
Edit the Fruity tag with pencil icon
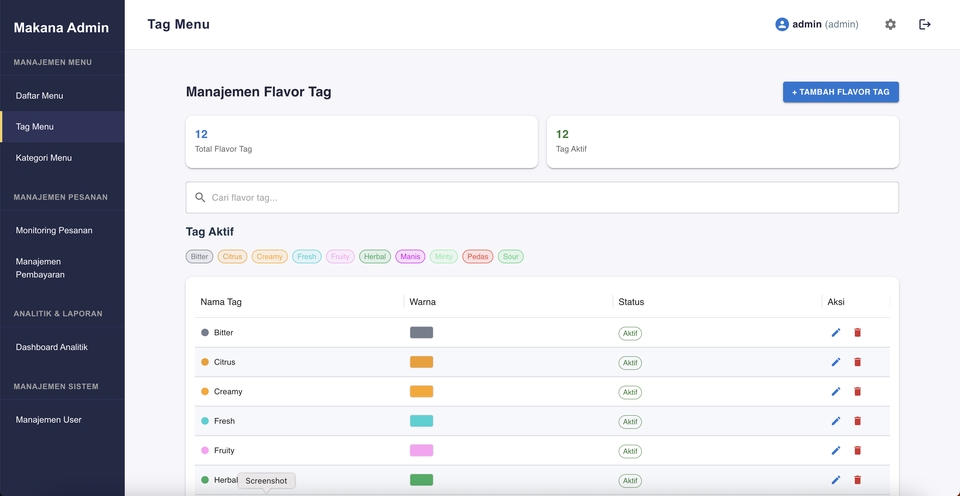(836, 451)
